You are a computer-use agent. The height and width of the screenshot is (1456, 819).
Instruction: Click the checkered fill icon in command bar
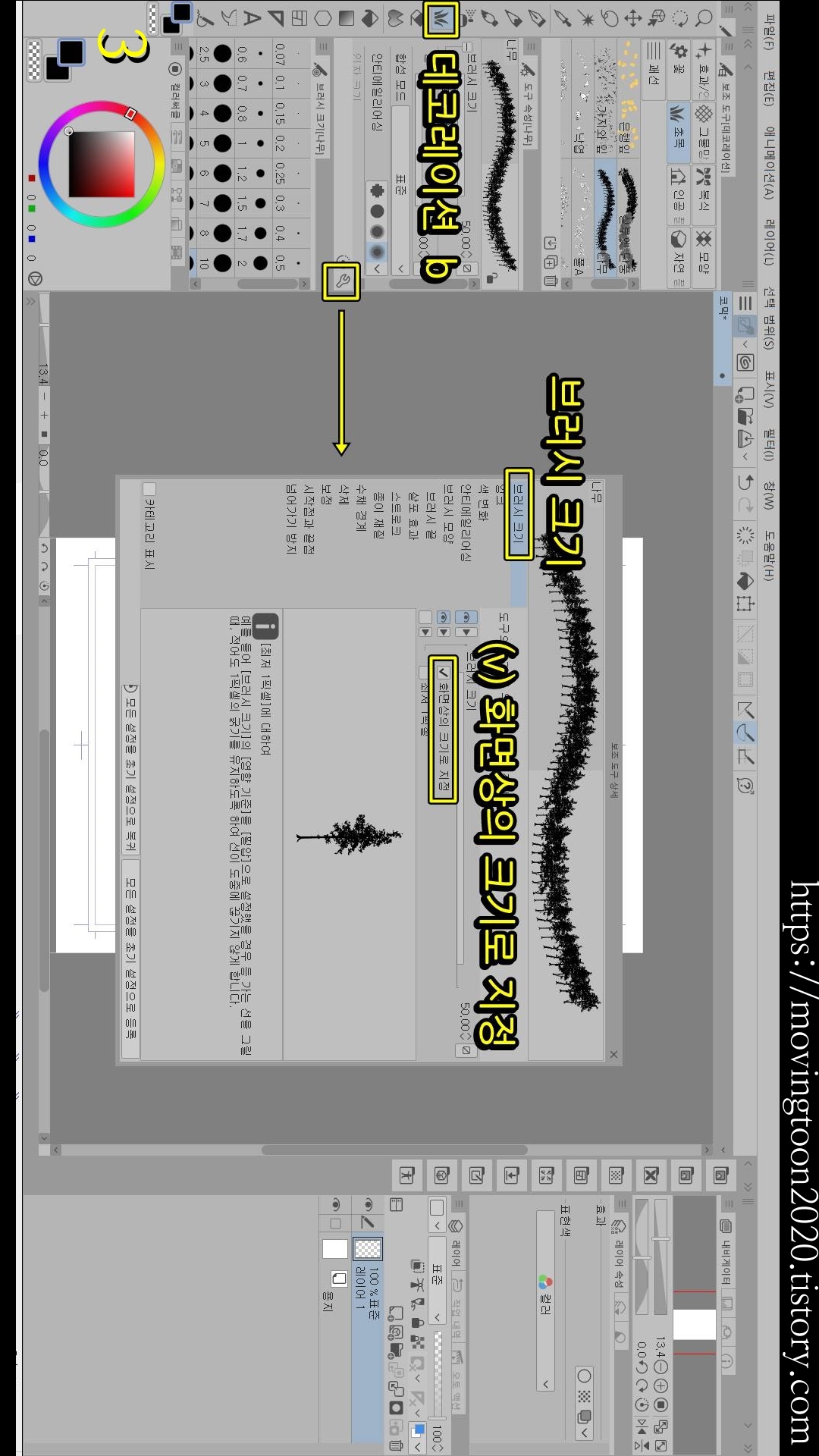616,1175
